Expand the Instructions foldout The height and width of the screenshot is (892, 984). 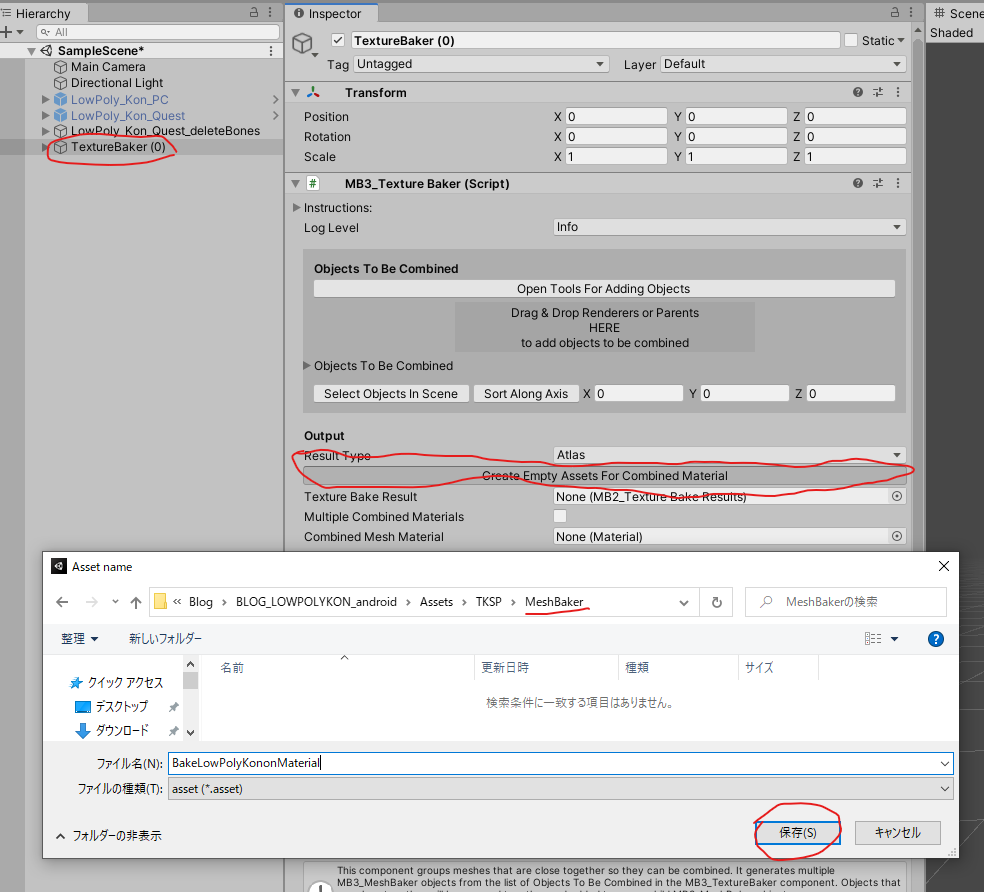tap(296, 208)
